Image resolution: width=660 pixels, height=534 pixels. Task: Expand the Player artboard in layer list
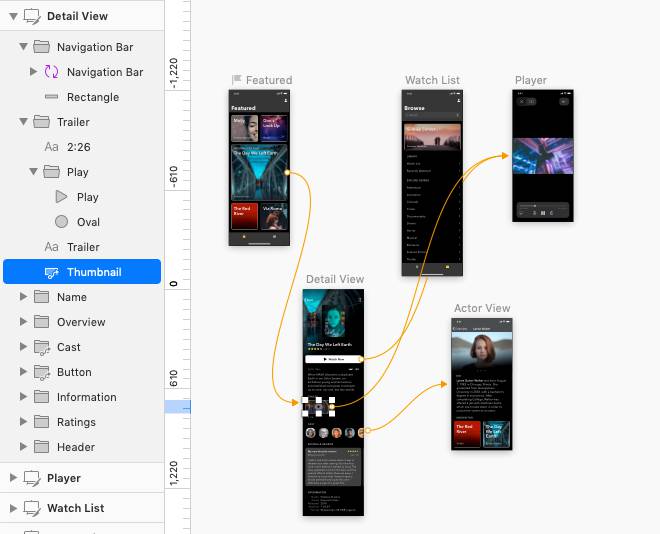(x=13, y=478)
